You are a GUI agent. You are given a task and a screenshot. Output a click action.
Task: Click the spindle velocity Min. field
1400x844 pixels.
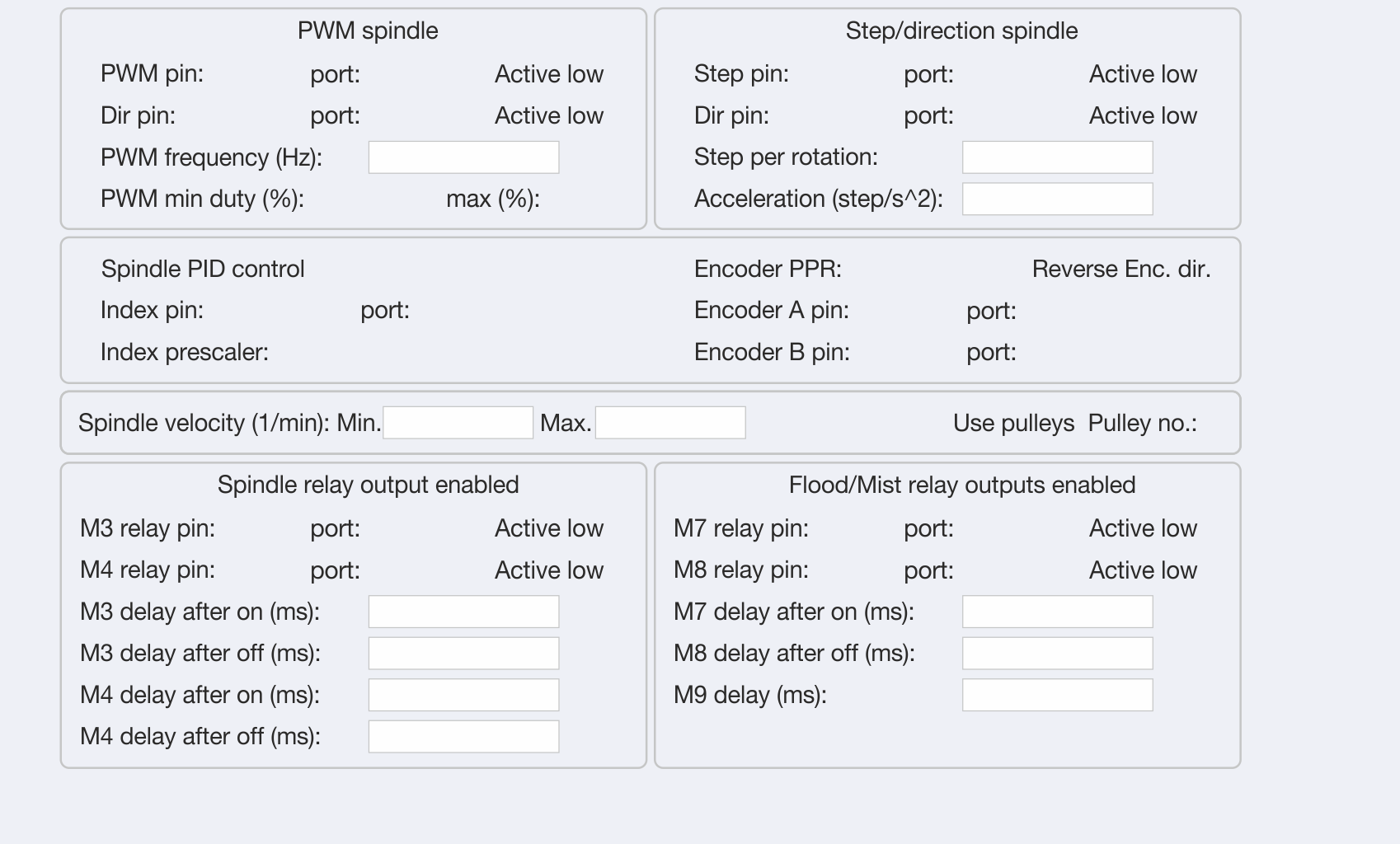[x=458, y=423]
